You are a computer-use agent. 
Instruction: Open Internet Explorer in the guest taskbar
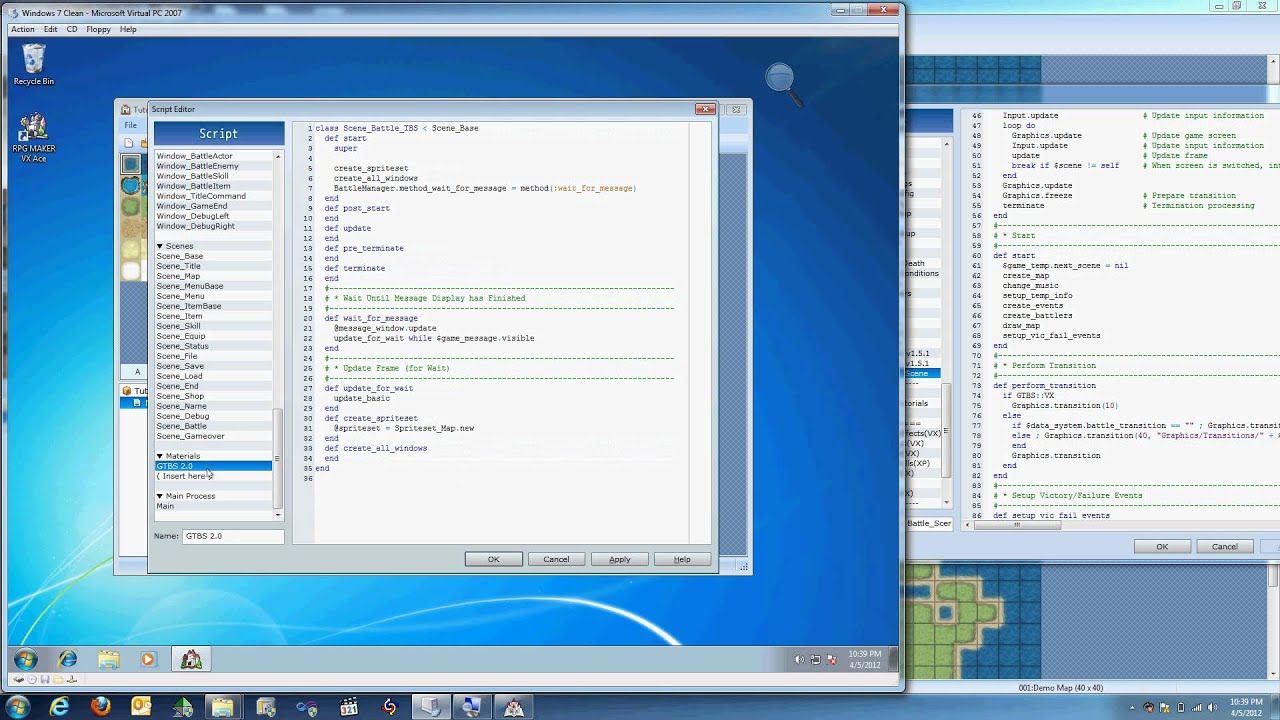pos(68,659)
